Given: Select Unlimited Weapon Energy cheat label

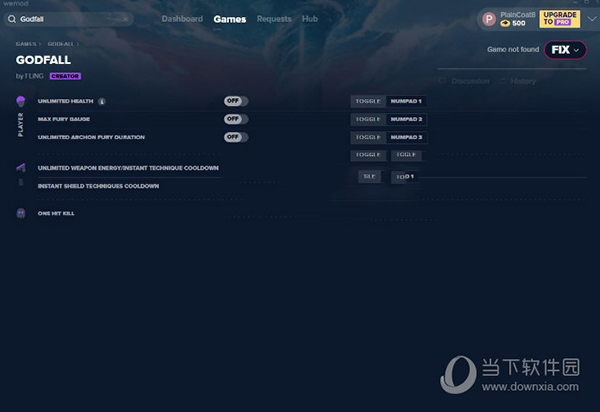Looking at the screenshot, I should (x=128, y=168).
